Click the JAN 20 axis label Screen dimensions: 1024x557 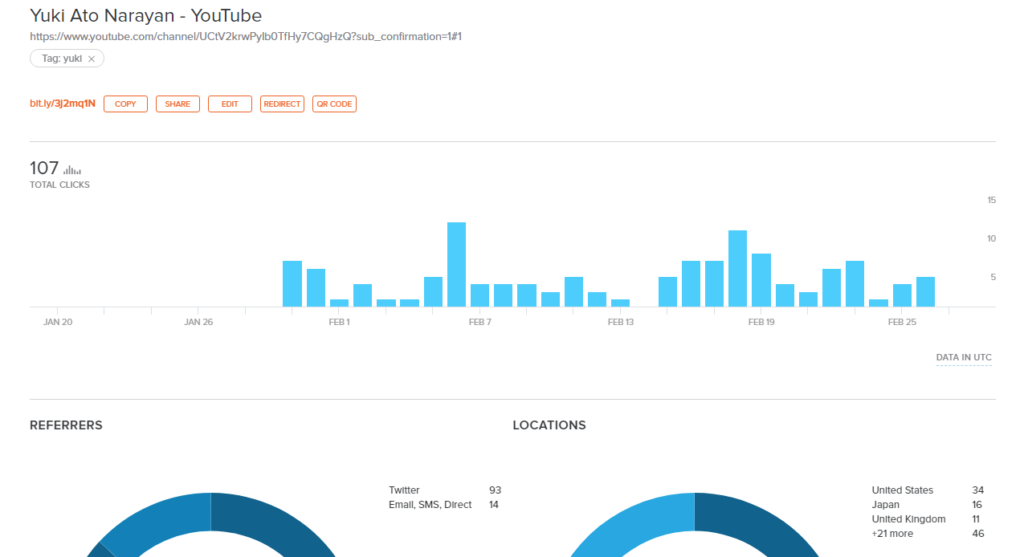(57, 322)
